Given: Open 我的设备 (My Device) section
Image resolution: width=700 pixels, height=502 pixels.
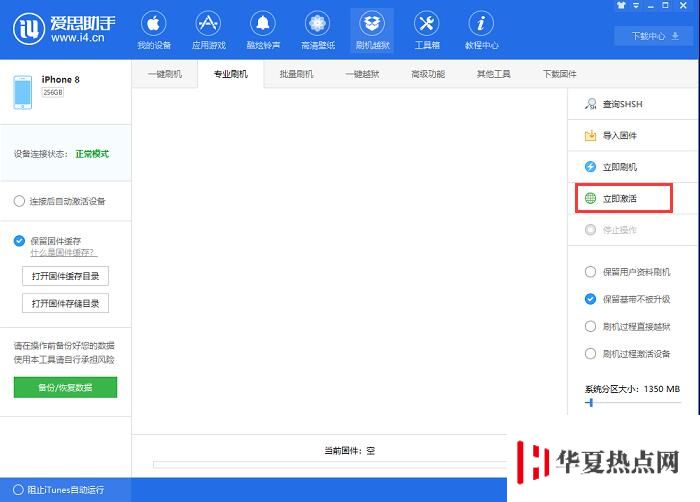Looking at the screenshot, I should [154, 30].
